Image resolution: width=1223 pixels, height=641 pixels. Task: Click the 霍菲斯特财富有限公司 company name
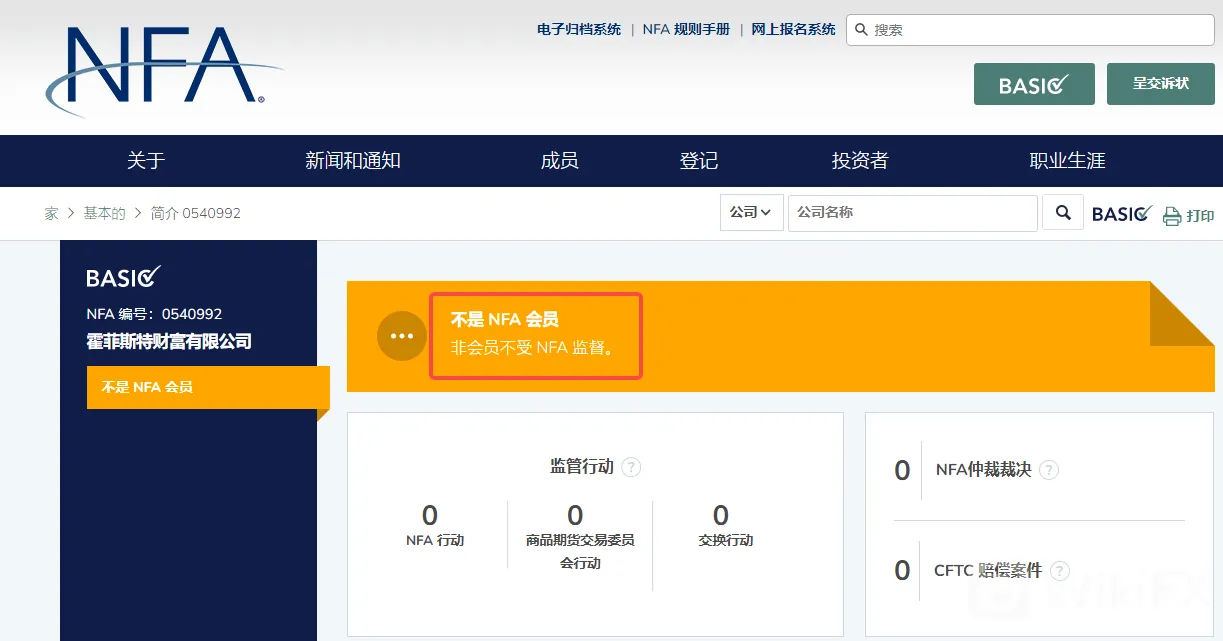click(x=169, y=342)
